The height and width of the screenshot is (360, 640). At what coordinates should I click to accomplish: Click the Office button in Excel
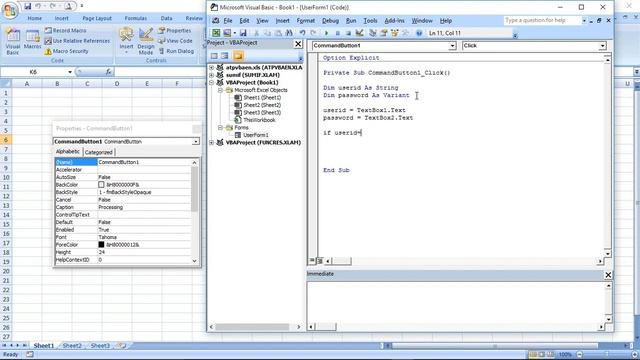(x=10, y=10)
